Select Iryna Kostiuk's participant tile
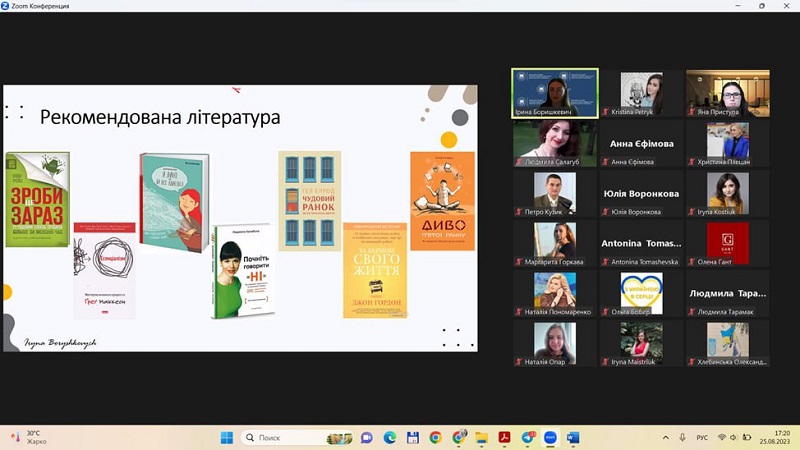 coord(728,193)
